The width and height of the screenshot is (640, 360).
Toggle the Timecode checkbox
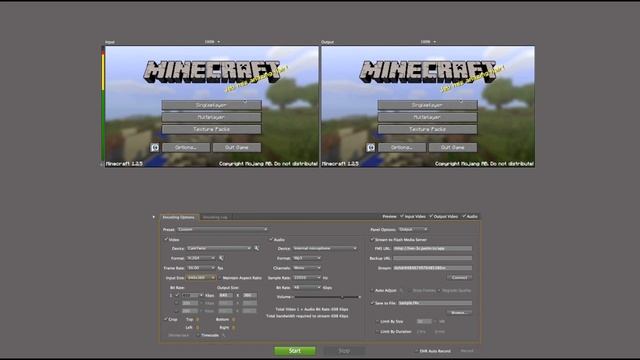(x=198, y=335)
